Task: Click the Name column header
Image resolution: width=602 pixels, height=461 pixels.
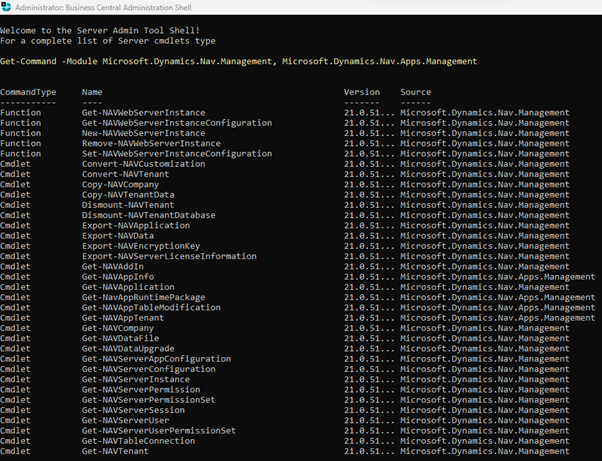Action: (x=92, y=92)
